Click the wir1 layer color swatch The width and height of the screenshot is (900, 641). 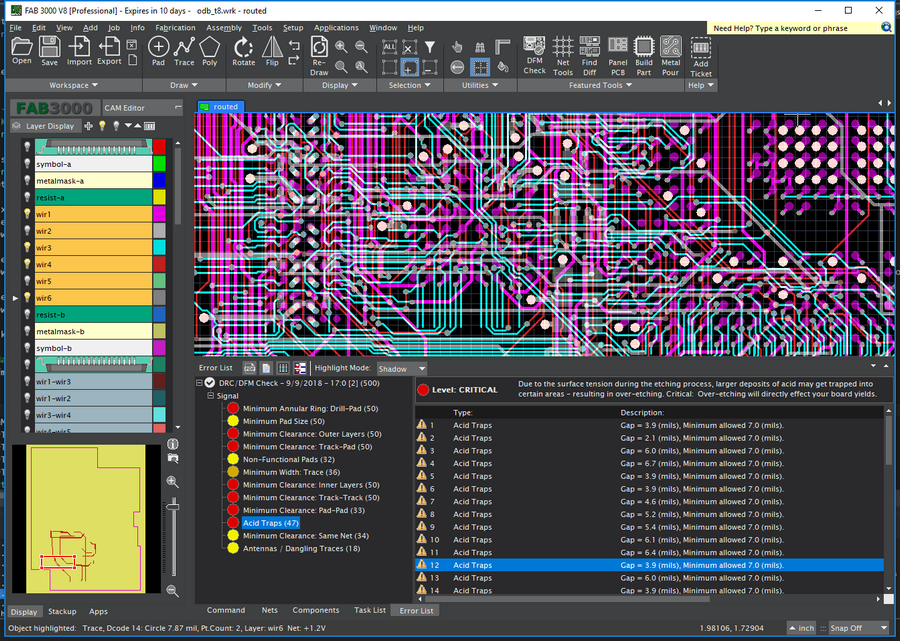pyautogui.click(x=159, y=214)
